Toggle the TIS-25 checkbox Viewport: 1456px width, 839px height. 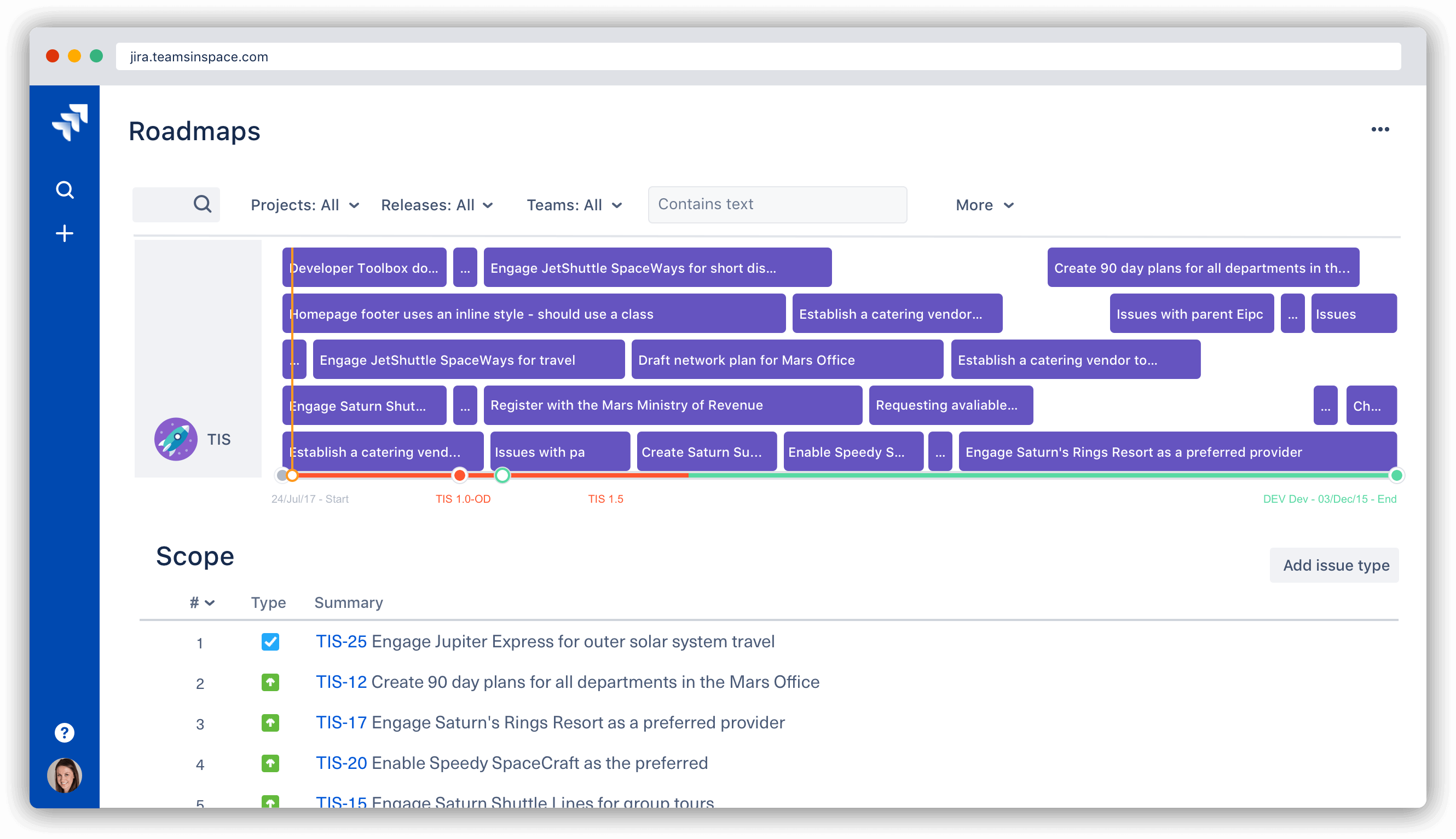(x=269, y=641)
